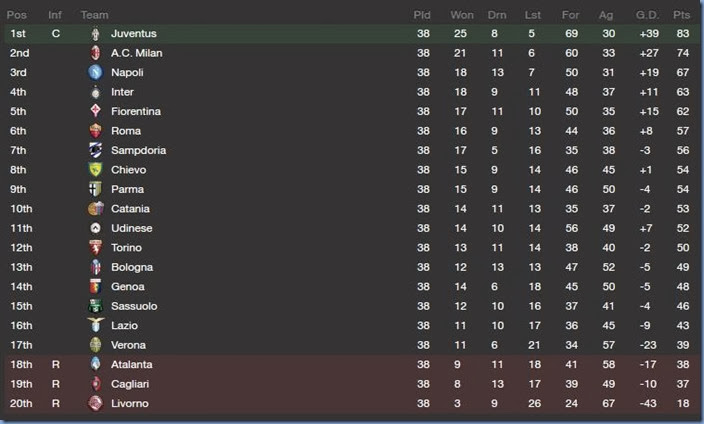Select the Torino team name
This screenshot has height=424, width=704.
point(128,248)
